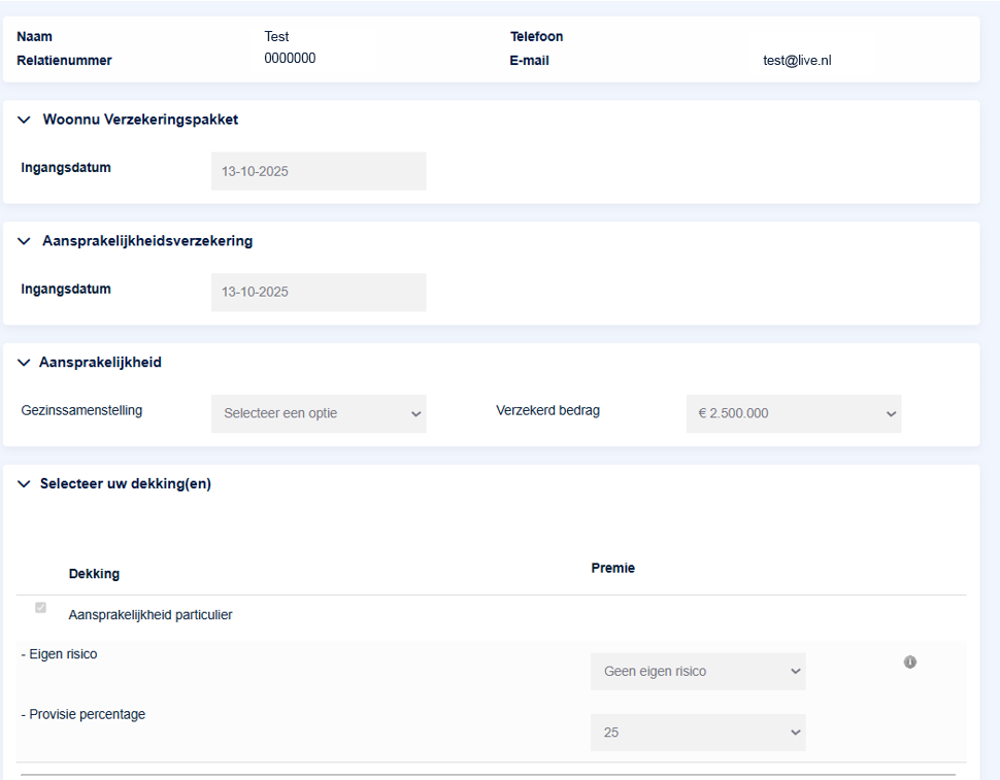Click the Telefoon label
Image resolution: width=1000 pixels, height=780 pixels.
[x=536, y=37]
